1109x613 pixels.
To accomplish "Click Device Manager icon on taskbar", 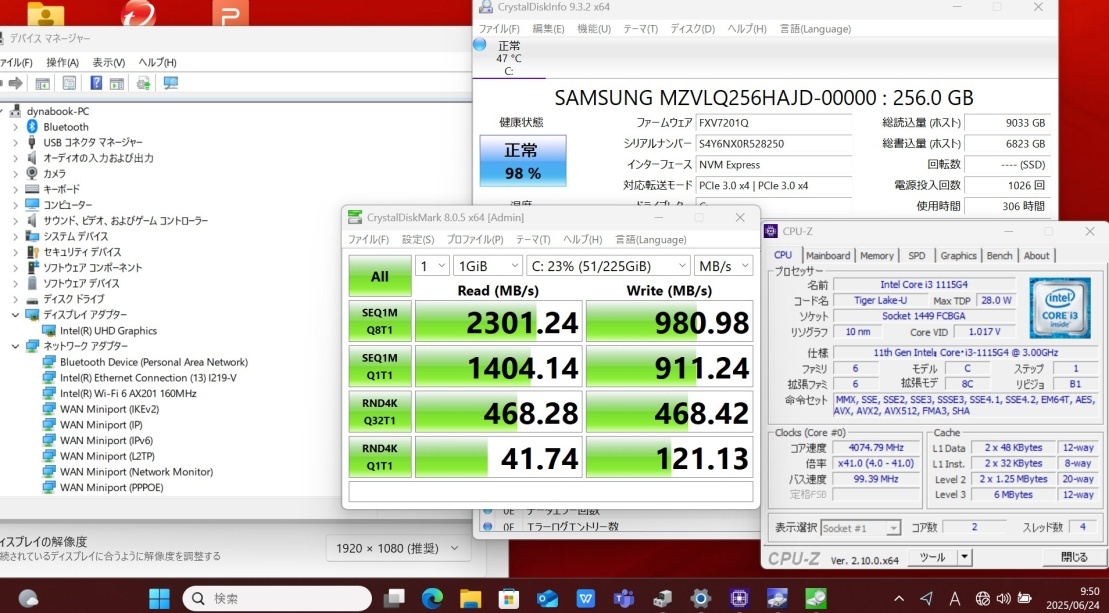I will pos(662,598).
